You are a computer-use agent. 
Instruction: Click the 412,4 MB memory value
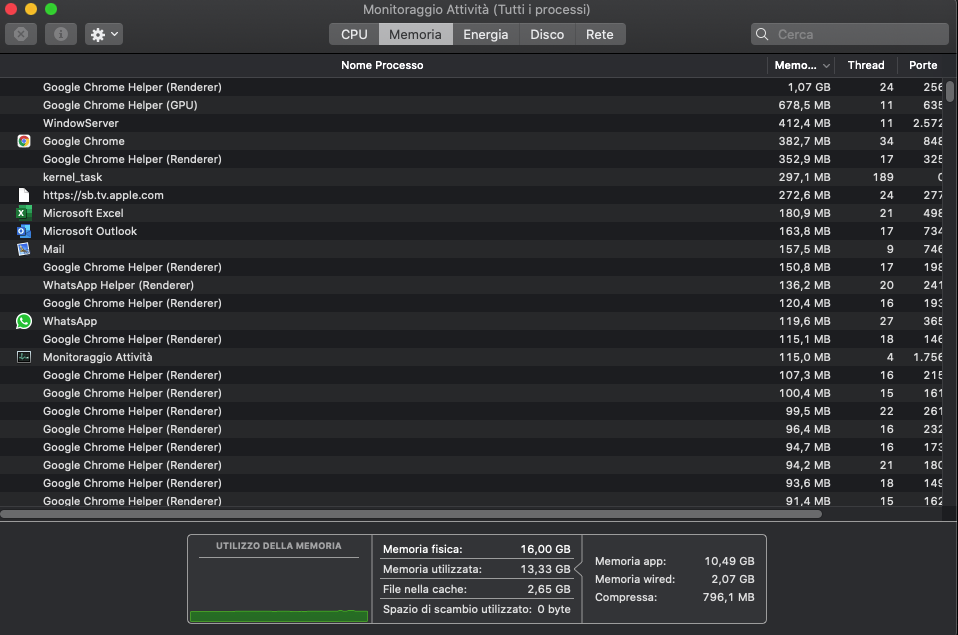pos(804,123)
